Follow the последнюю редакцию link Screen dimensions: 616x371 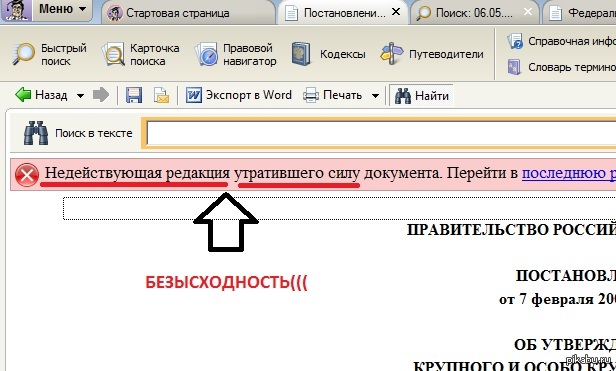point(569,173)
